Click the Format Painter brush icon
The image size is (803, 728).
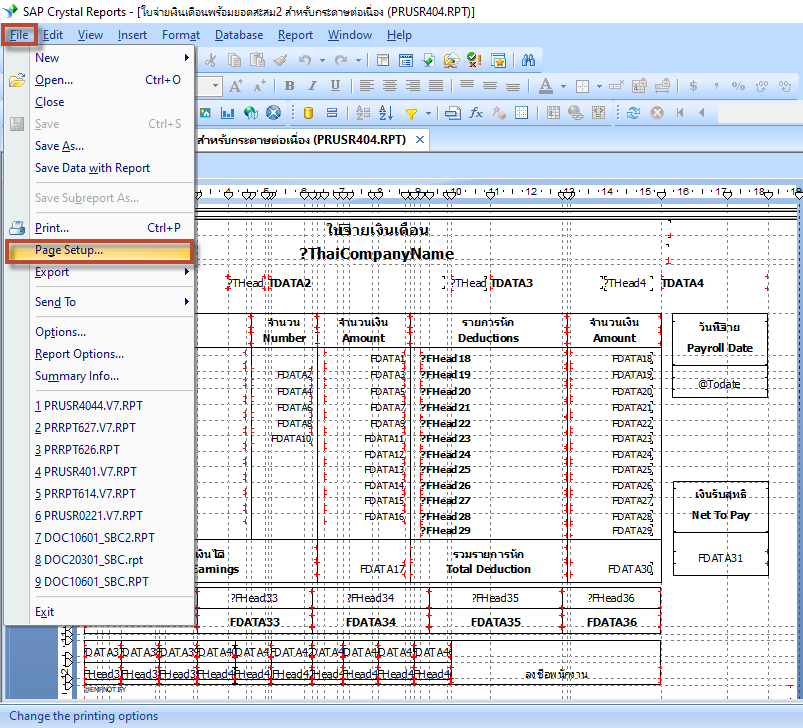point(280,60)
